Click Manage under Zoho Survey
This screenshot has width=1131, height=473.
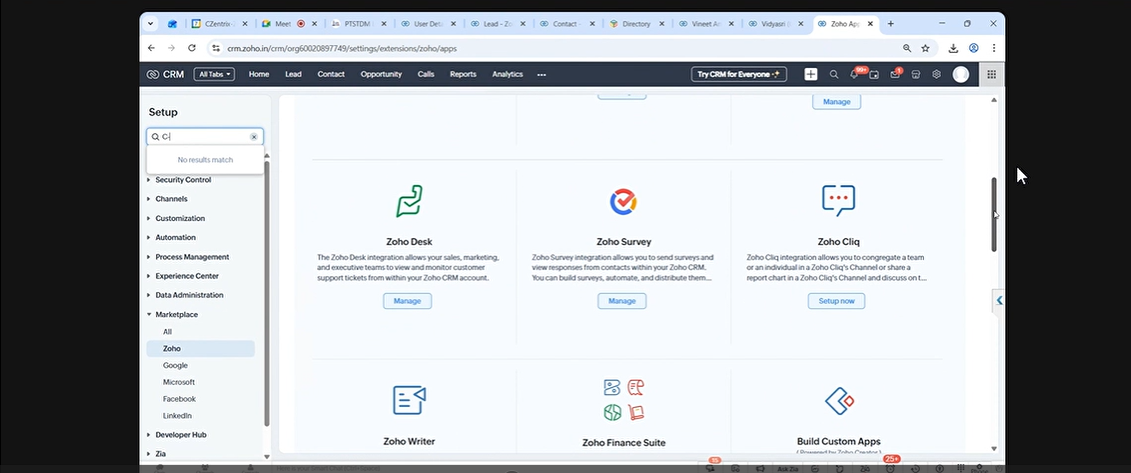tap(622, 301)
